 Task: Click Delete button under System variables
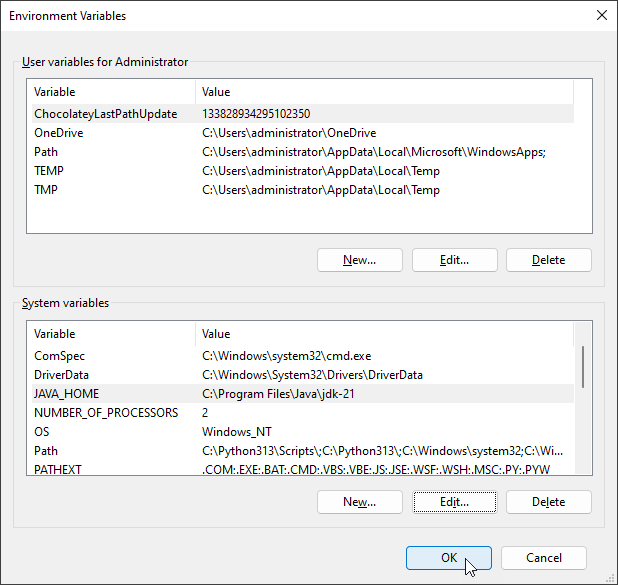click(548, 502)
